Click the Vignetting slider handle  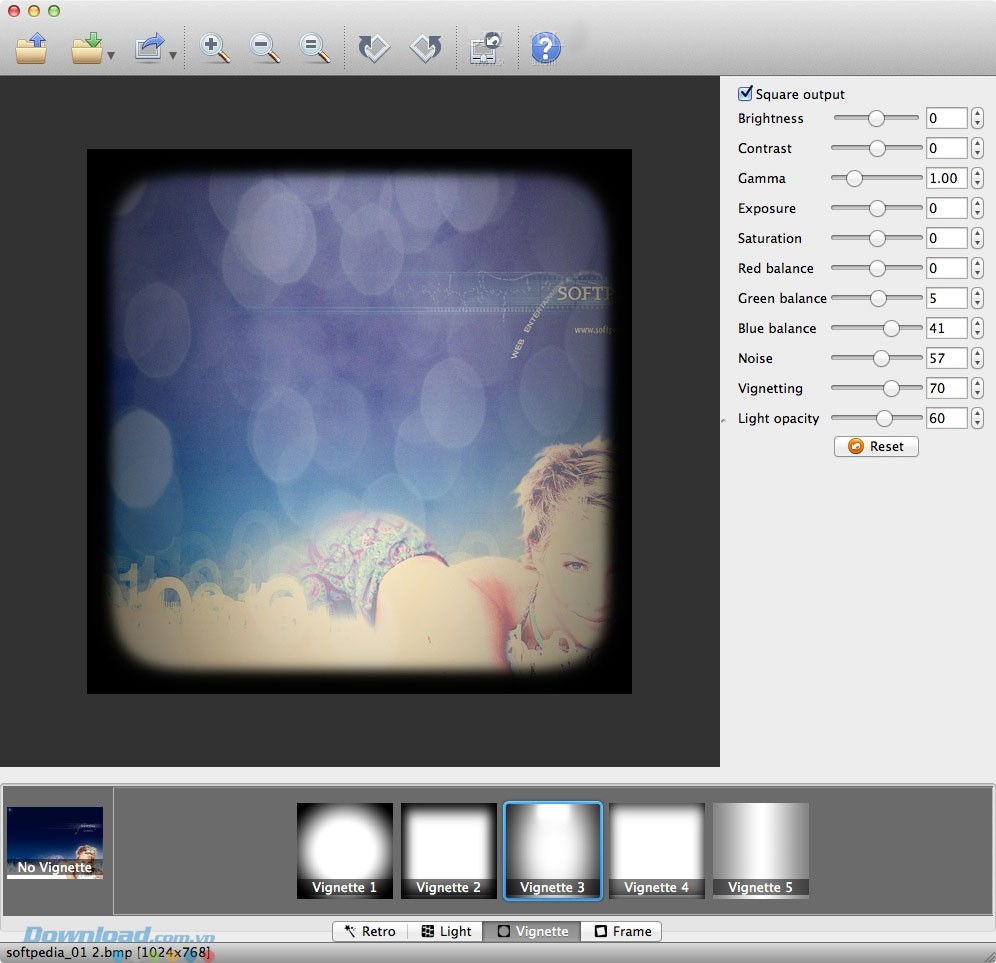890,388
